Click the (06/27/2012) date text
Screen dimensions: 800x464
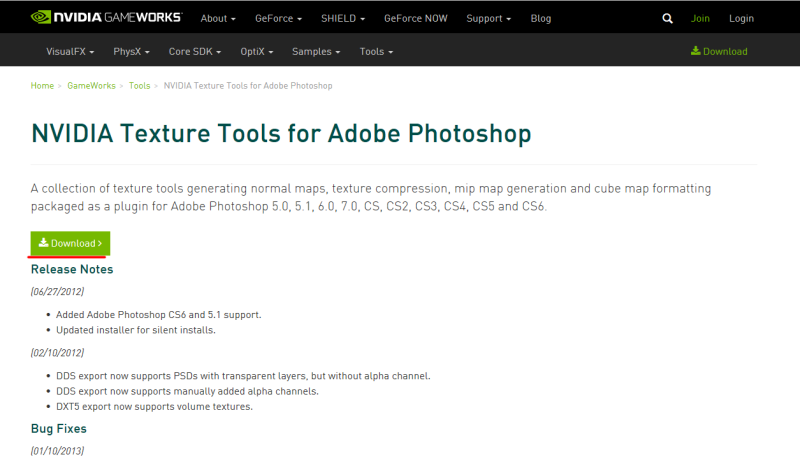[57, 291]
